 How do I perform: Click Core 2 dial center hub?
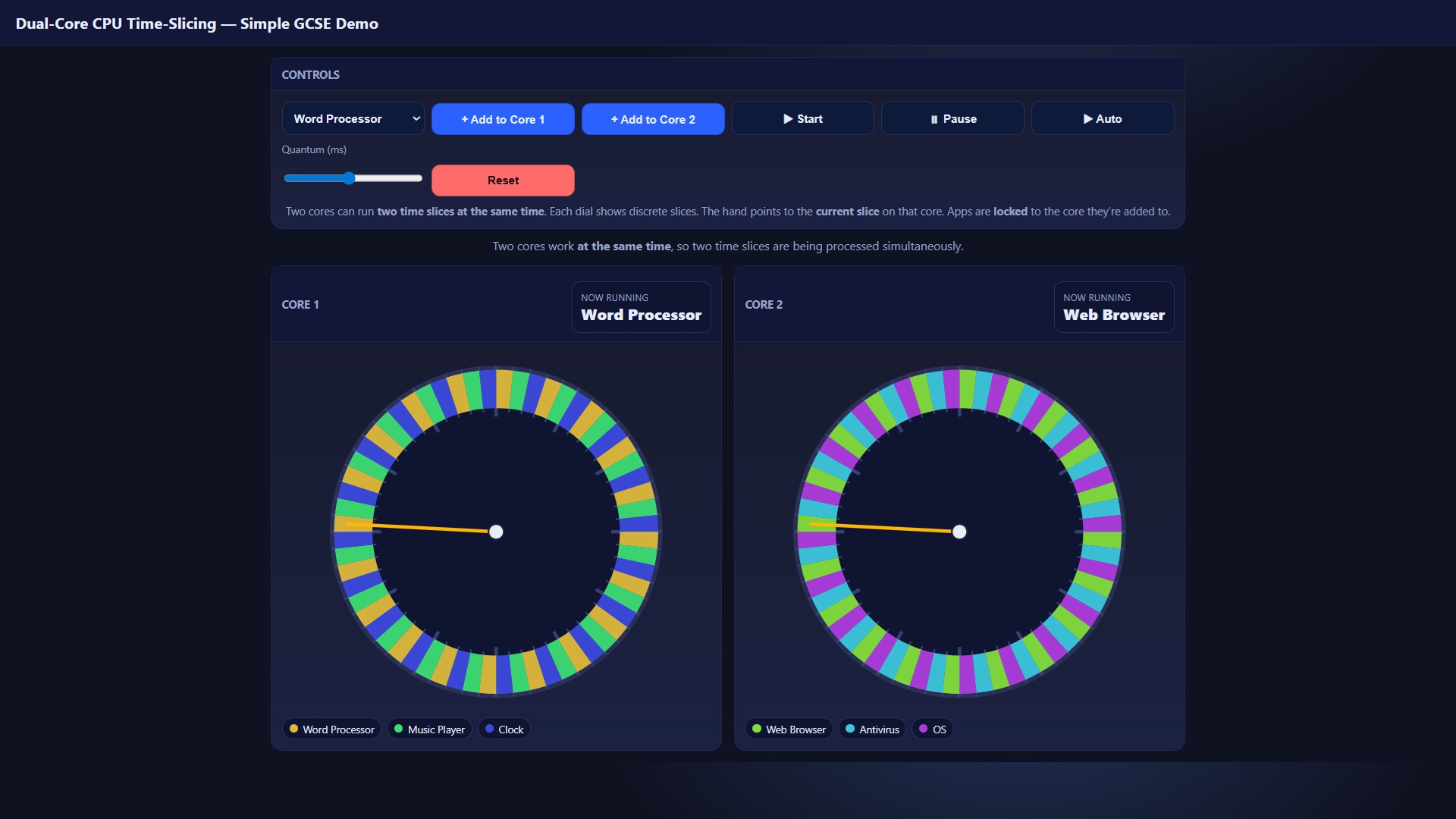[959, 532]
